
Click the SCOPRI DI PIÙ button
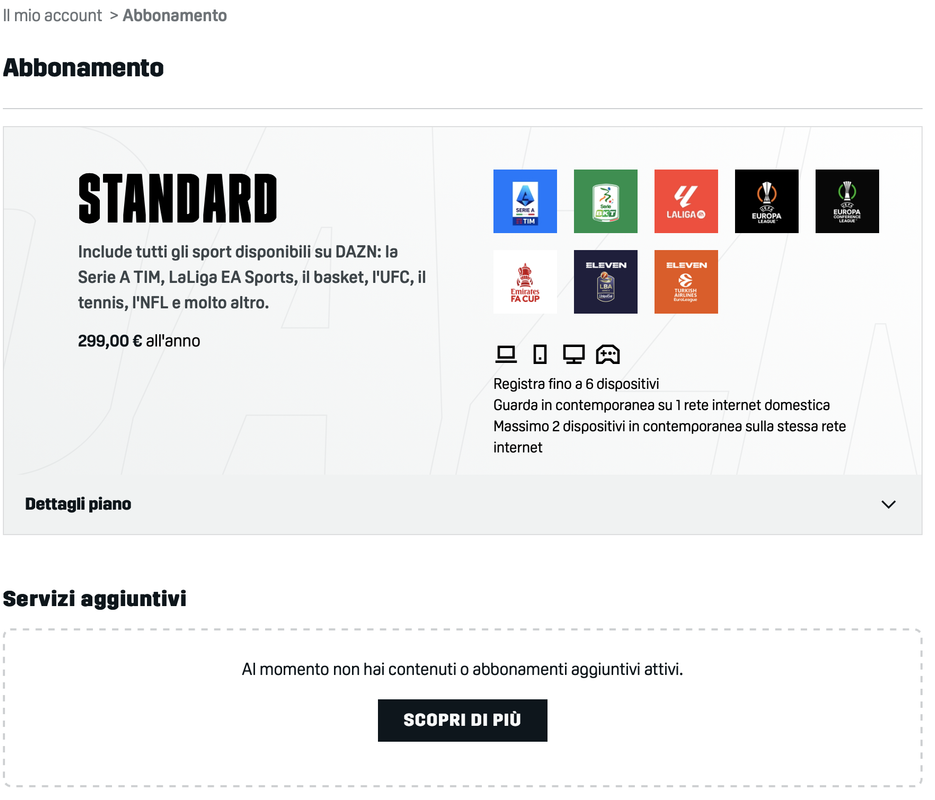[x=462, y=720]
